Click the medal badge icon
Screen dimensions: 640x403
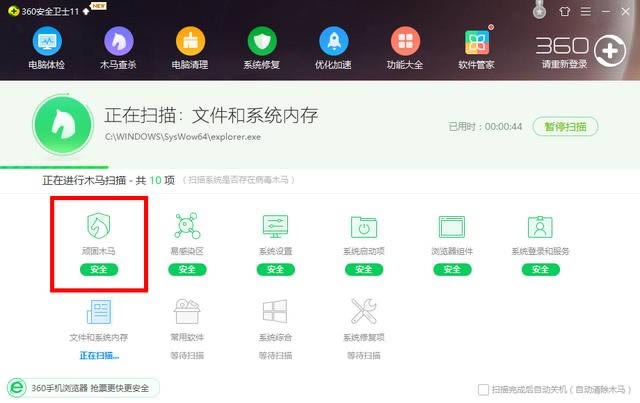point(540,12)
